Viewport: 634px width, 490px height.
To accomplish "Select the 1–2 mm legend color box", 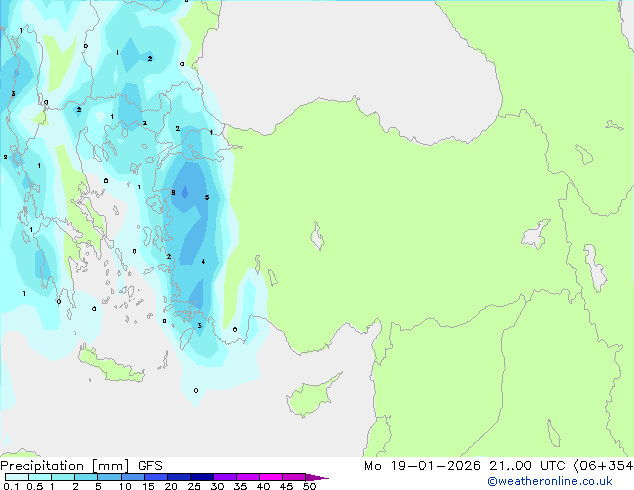I will (x=63, y=477).
